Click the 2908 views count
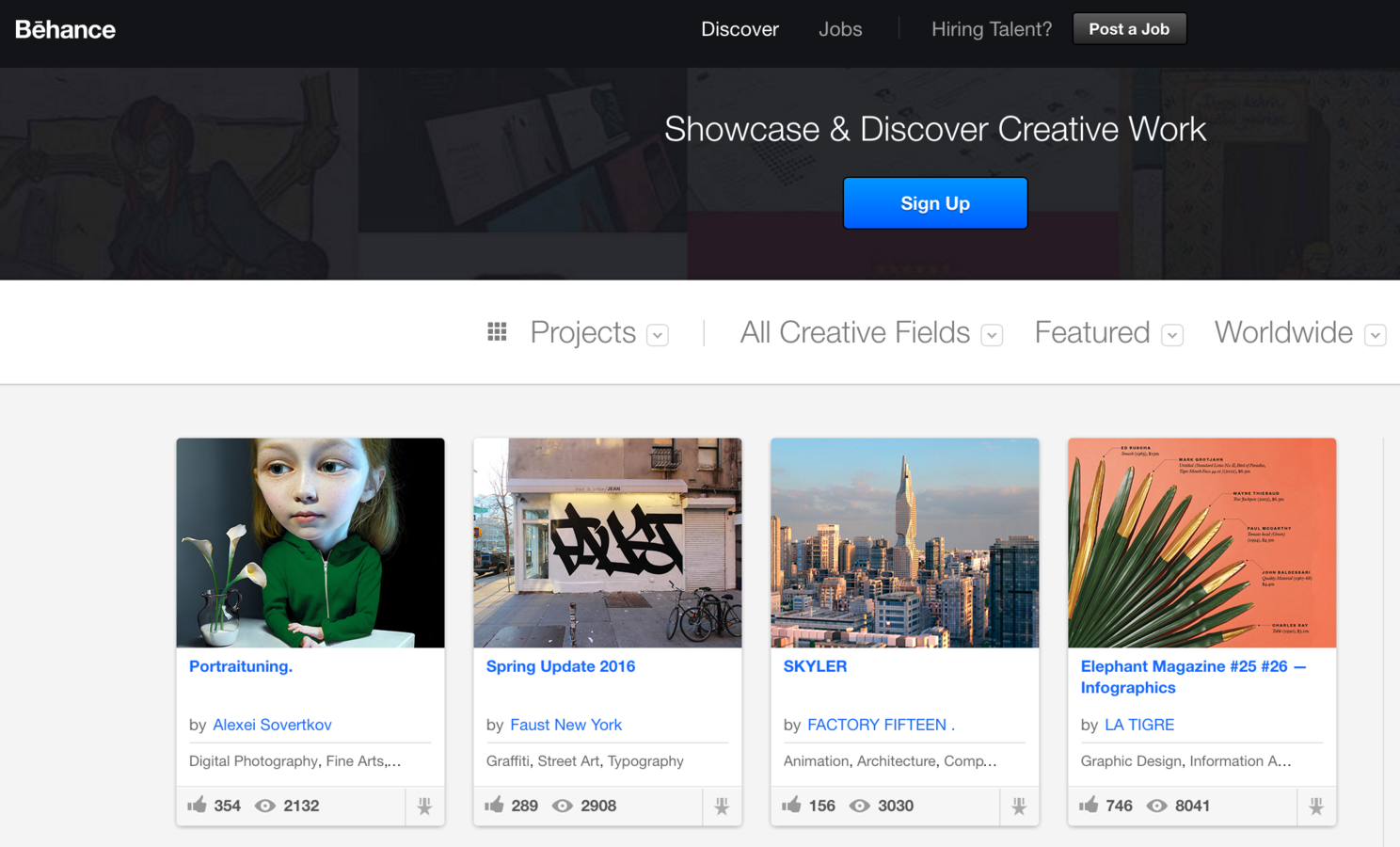This screenshot has height=847, width=1400. [x=598, y=806]
